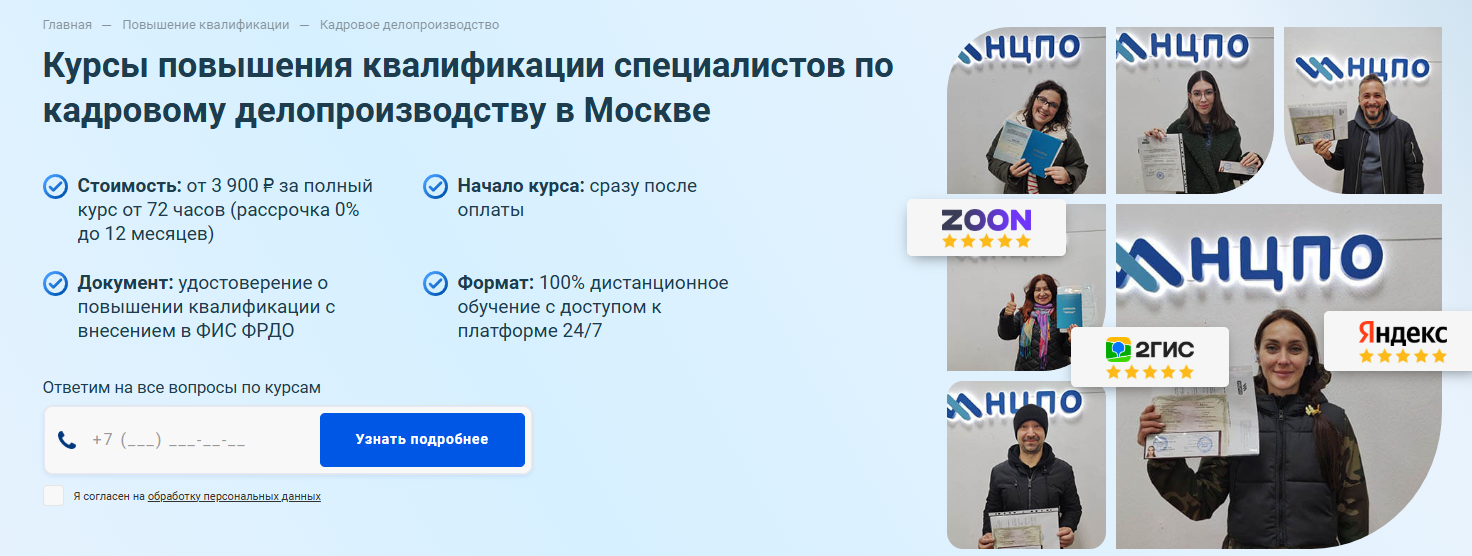Image resolution: width=1472 pixels, height=556 pixels.
Task: Click the Узнать подробнее button
Action: 422,440
